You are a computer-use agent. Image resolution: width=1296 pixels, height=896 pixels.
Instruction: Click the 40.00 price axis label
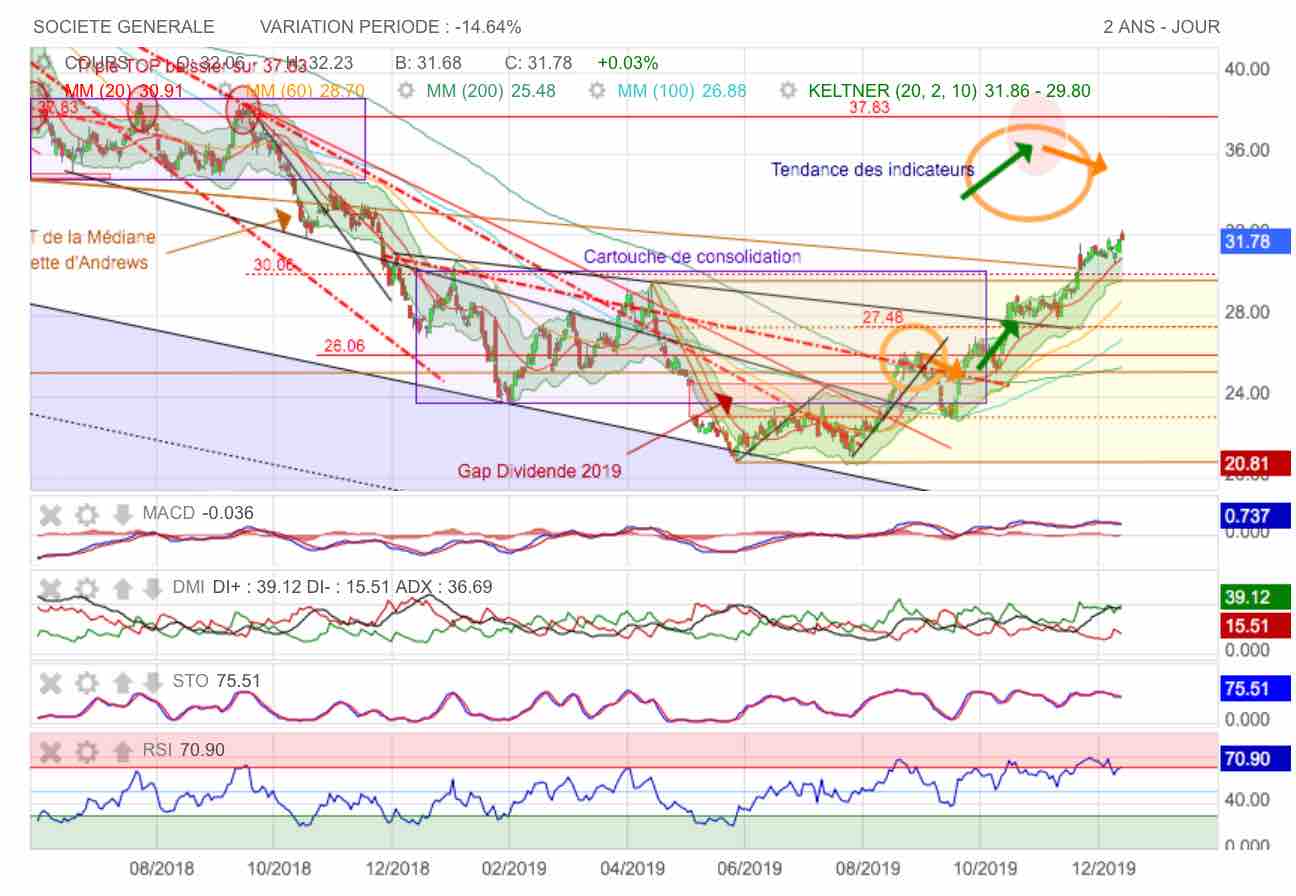coord(1248,70)
